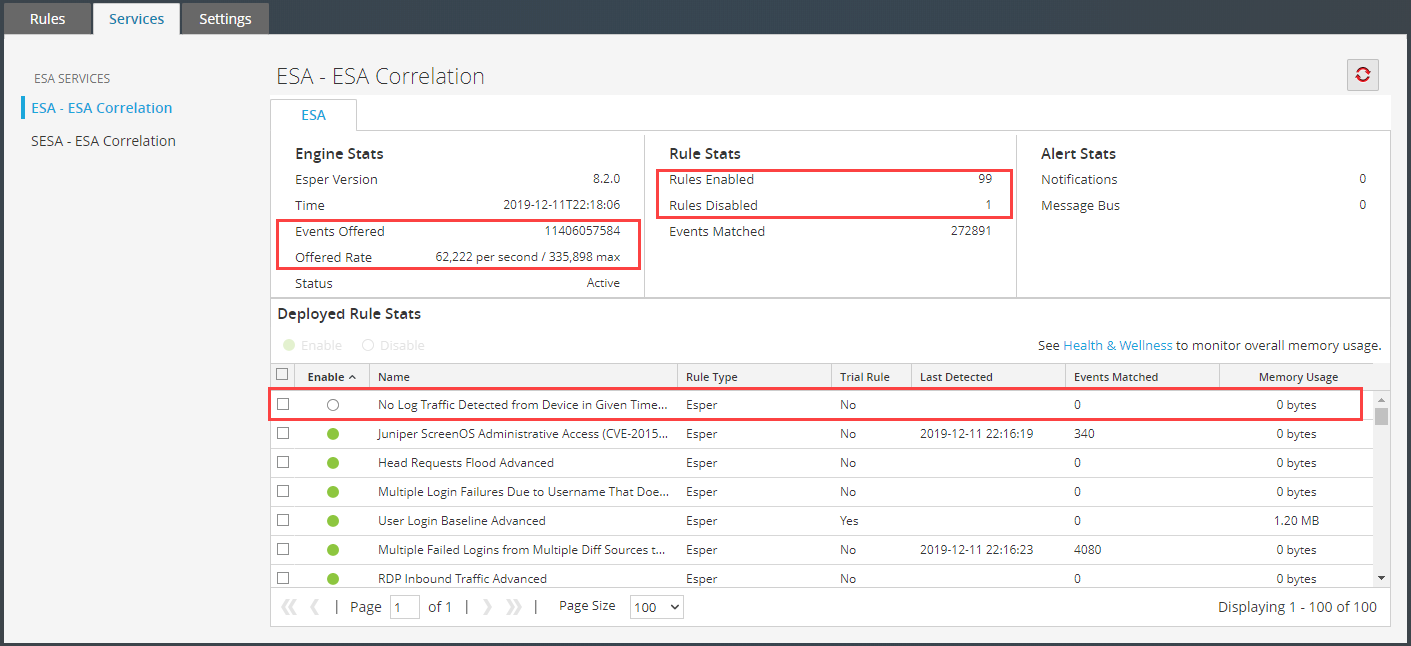Viewport: 1411px width, 646px height.
Task: Open the Settings tab
Action: coord(225,19)
